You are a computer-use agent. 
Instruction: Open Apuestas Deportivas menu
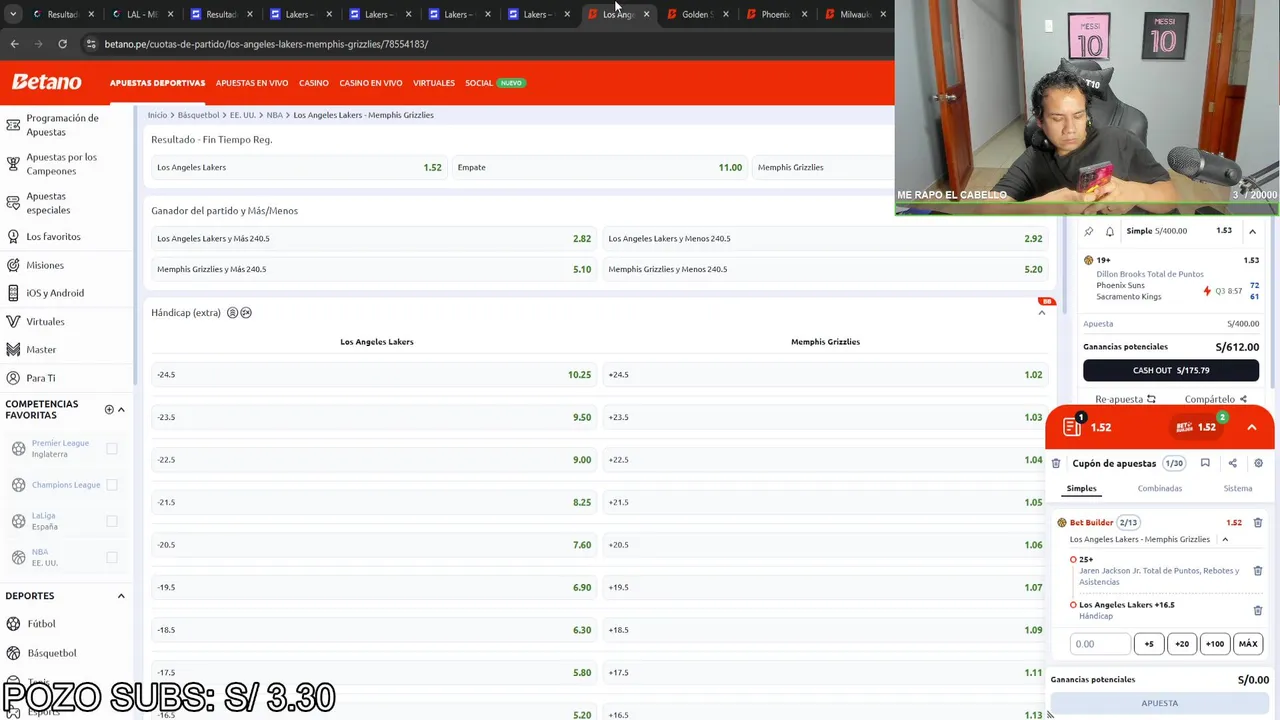(x=157, y=83)
